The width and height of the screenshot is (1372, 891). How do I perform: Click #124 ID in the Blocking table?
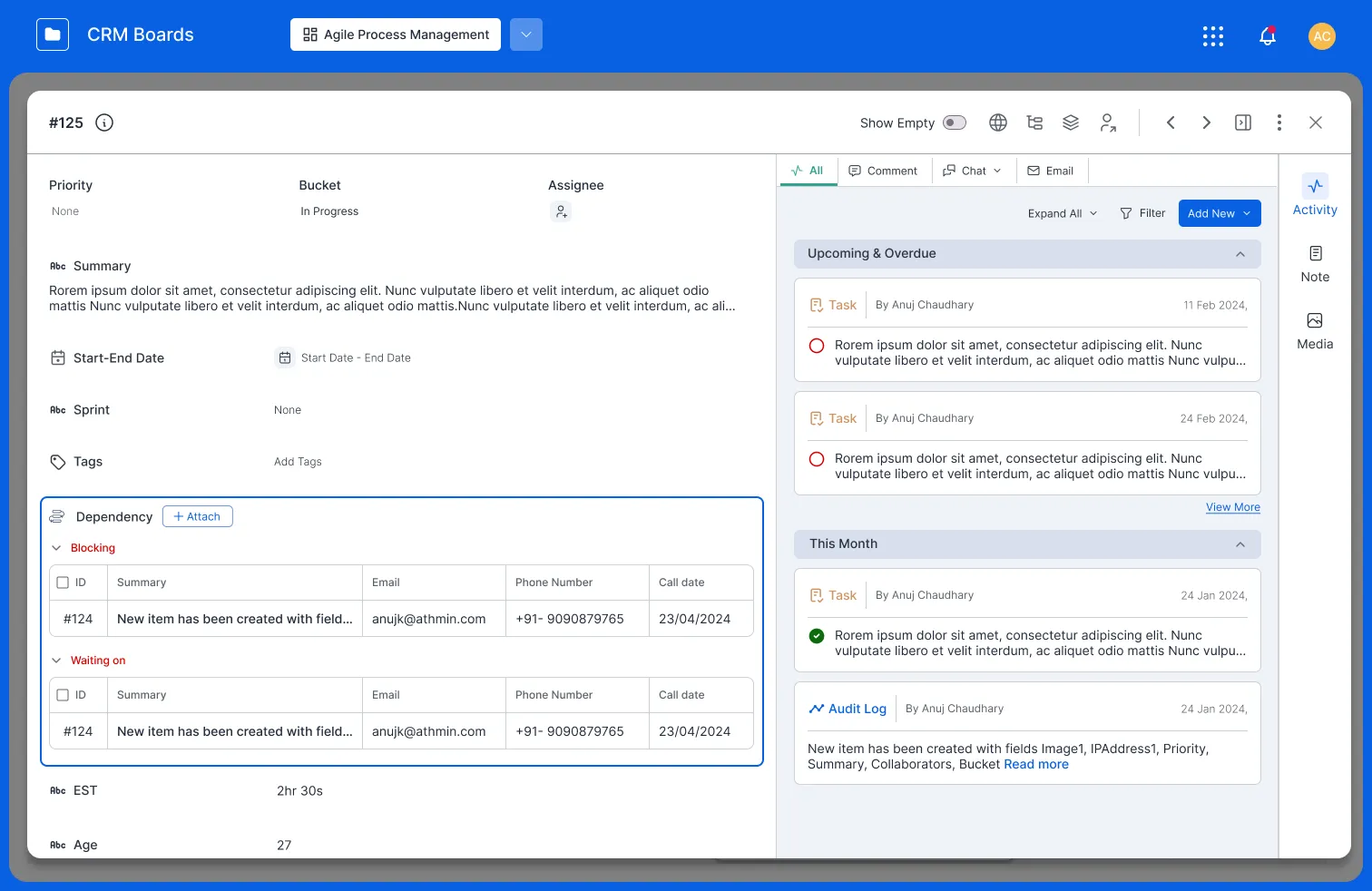(x=78, y=619)
